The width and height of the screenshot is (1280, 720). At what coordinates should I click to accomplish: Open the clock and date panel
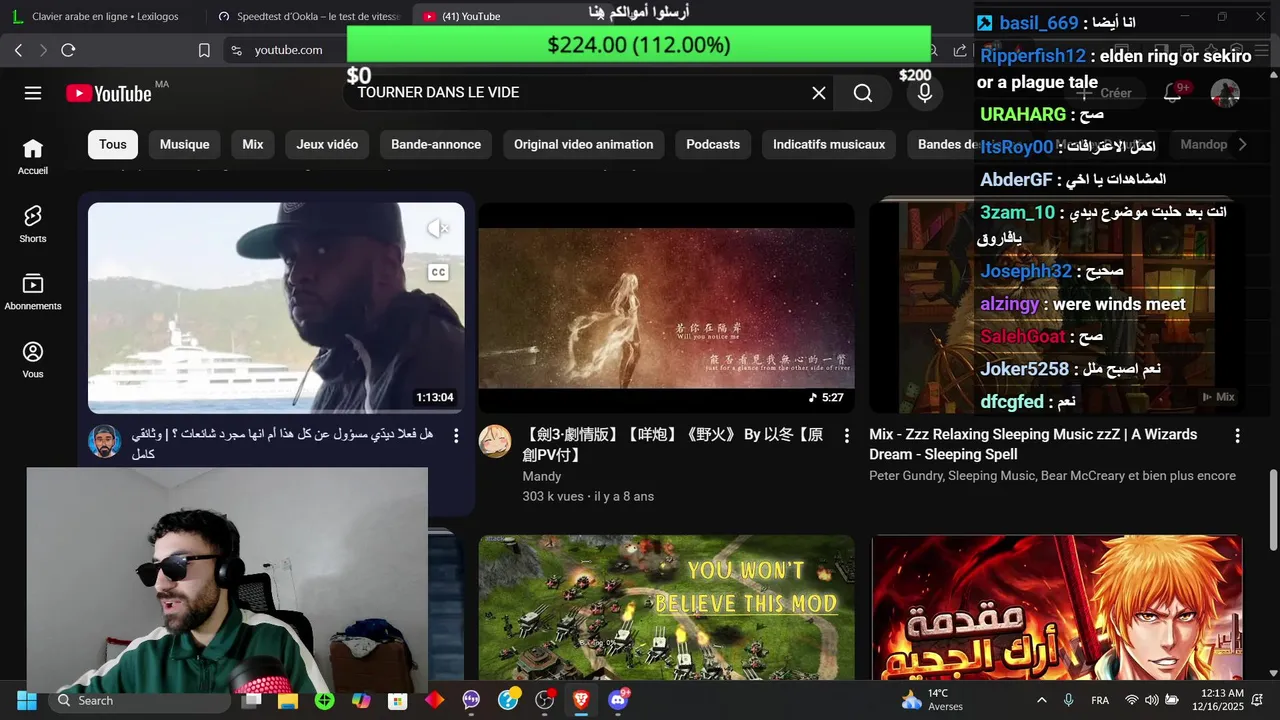1218,700
